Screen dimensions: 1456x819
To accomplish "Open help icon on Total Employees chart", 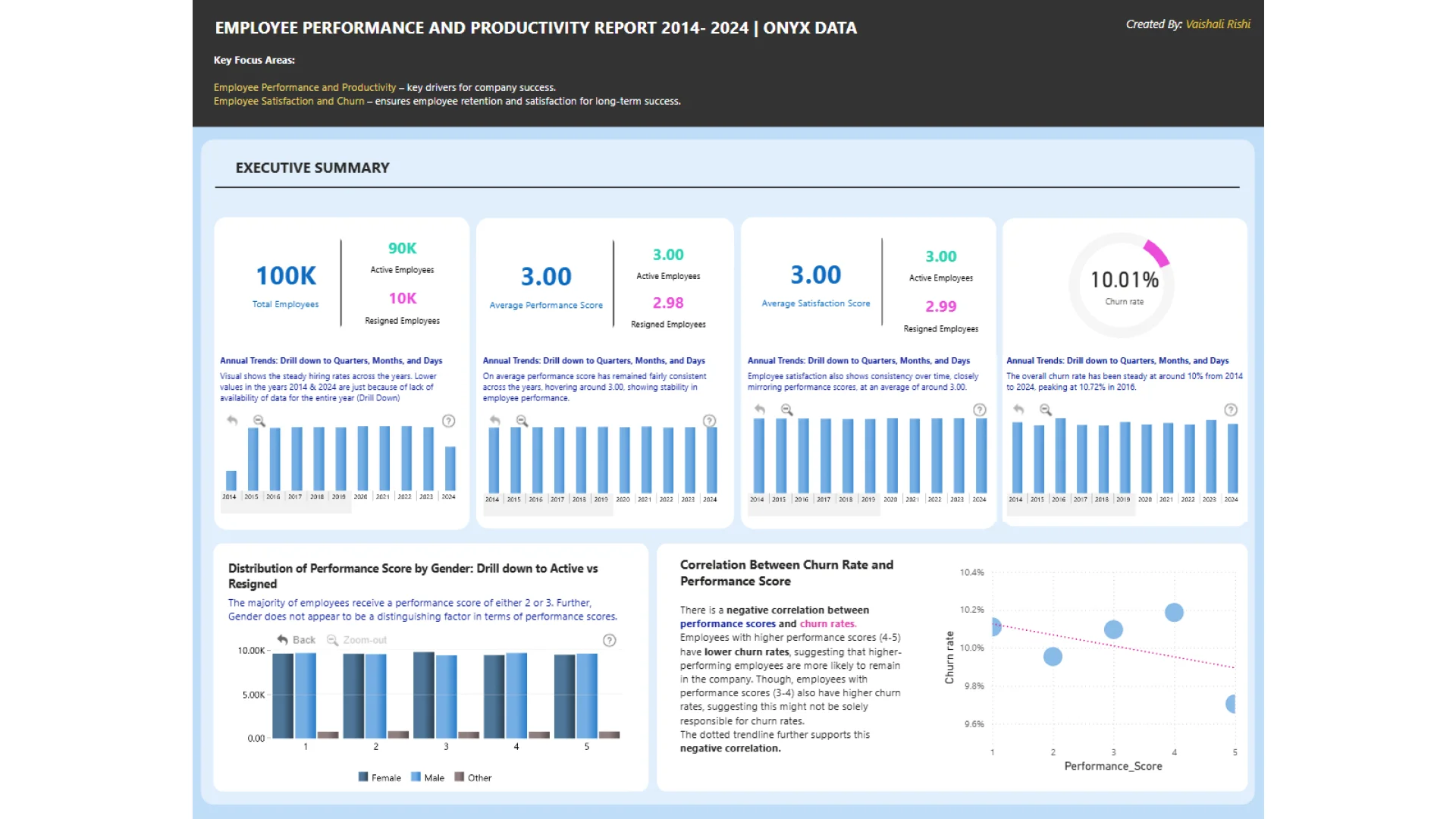I will [449, 421].
